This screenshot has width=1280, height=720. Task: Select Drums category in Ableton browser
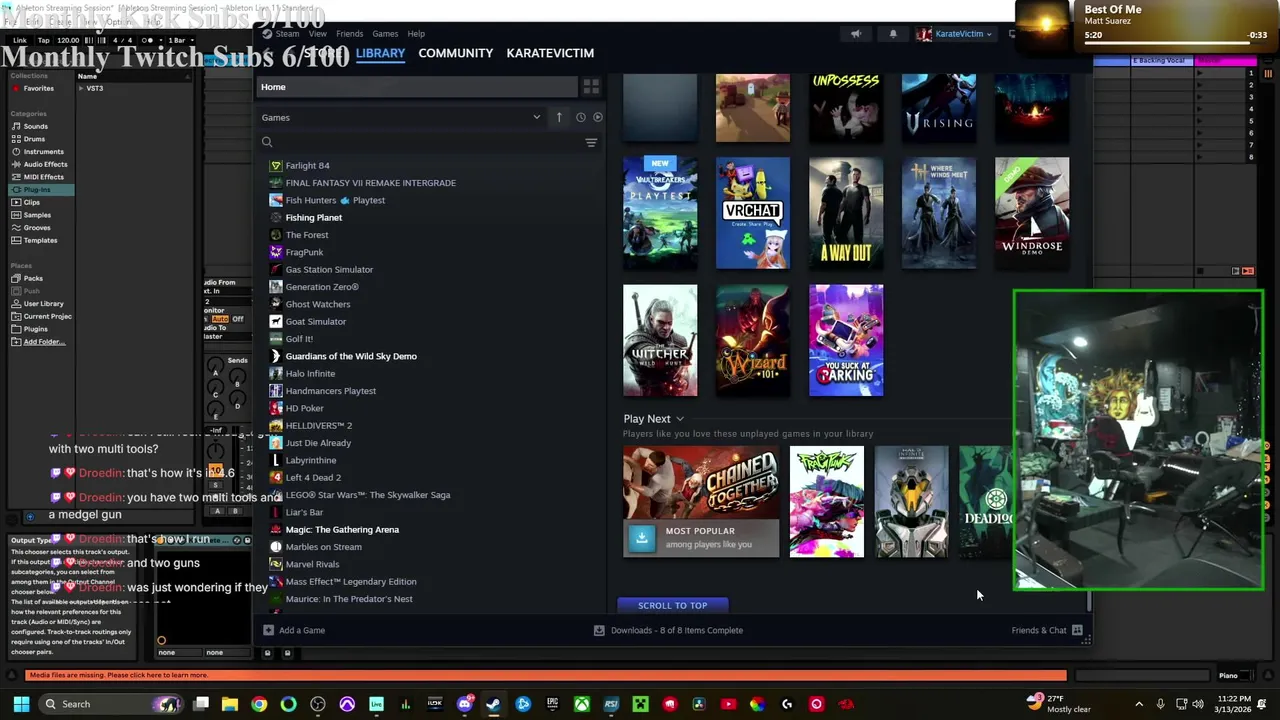(x=34, y=139)
